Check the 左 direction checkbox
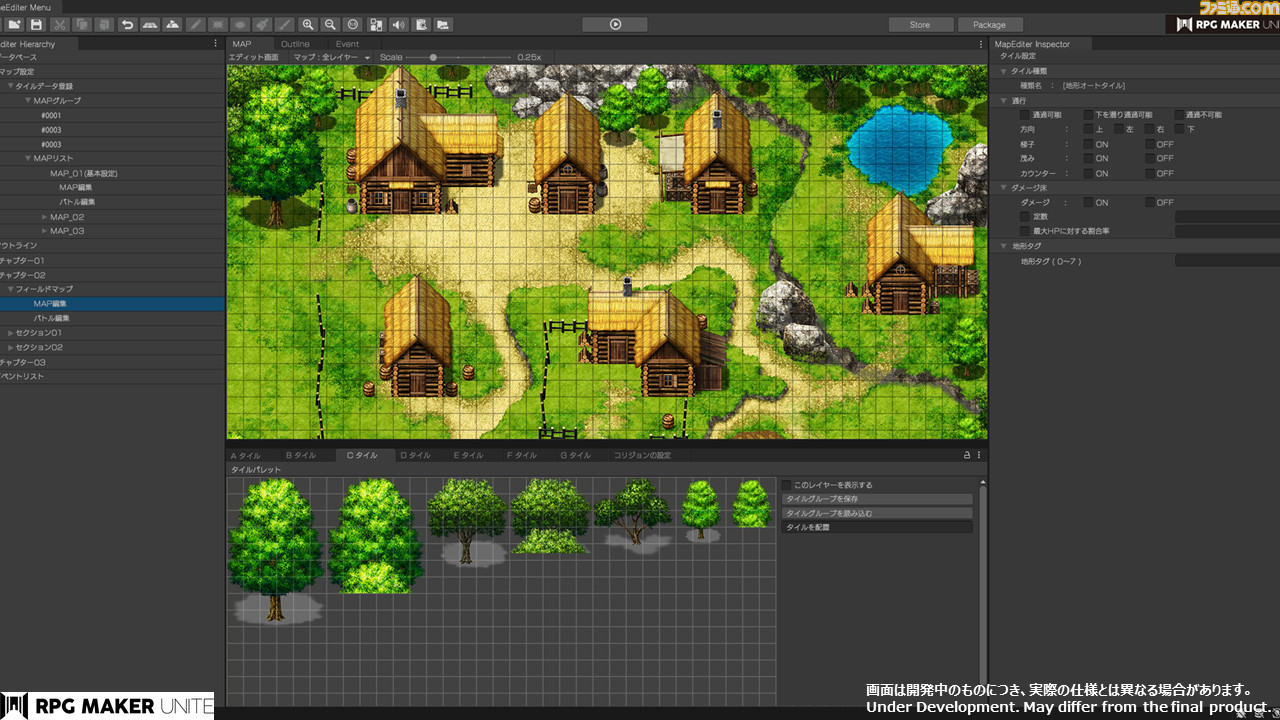 (x=1119, y=129)
